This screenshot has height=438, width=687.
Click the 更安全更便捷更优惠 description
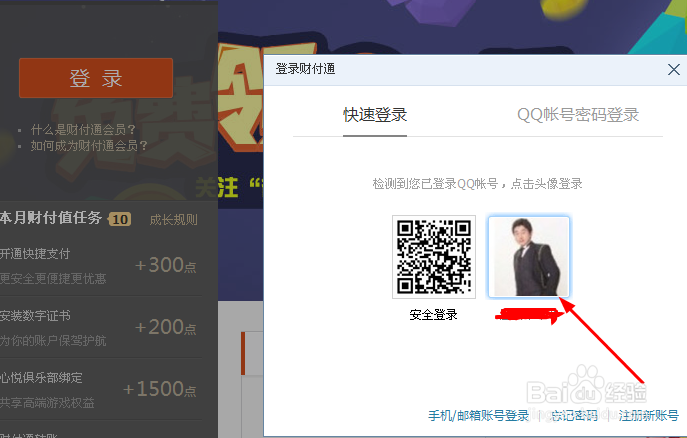(53, 279)
